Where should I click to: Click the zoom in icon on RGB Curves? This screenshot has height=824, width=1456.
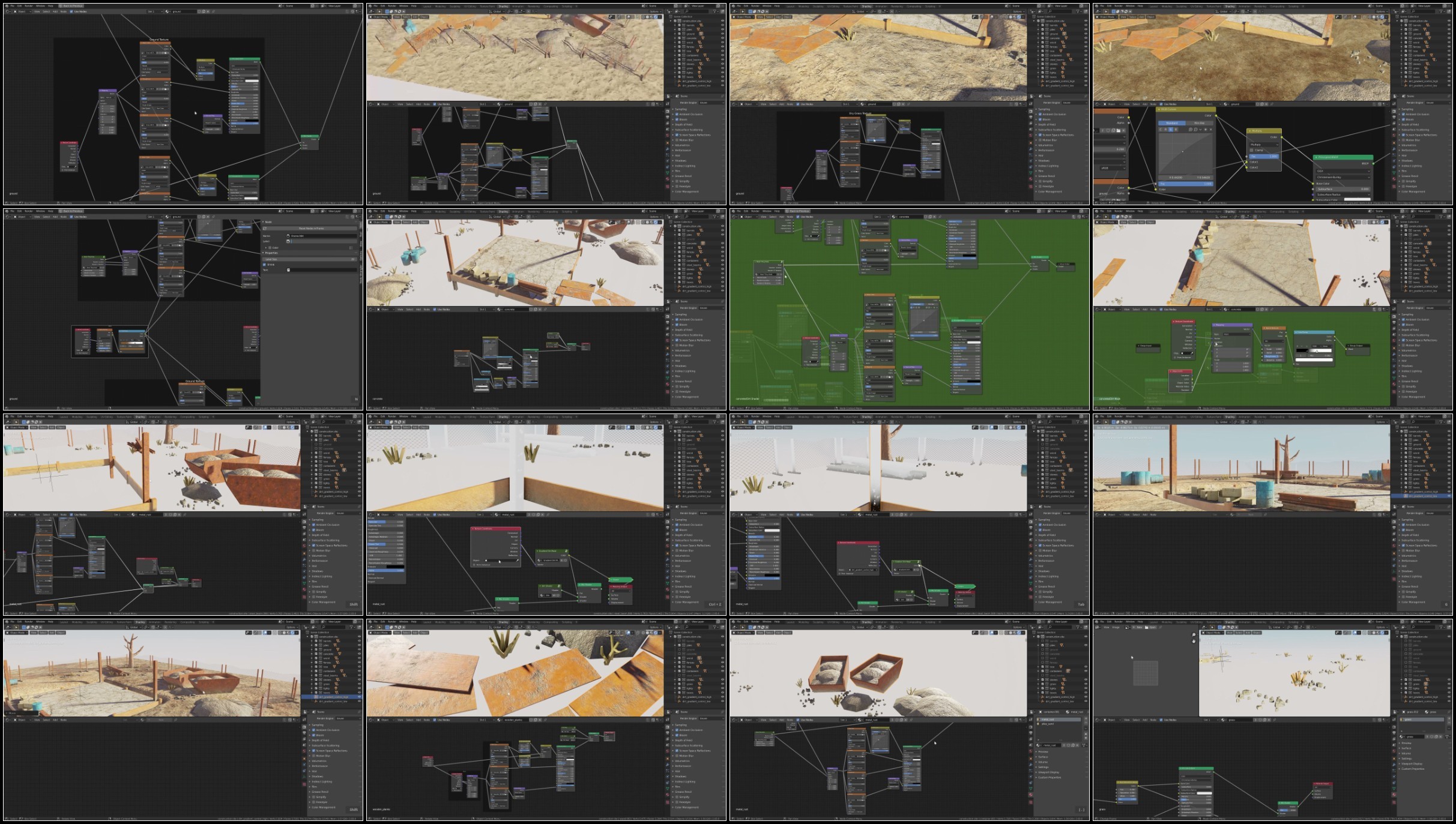coord(1191,130)
